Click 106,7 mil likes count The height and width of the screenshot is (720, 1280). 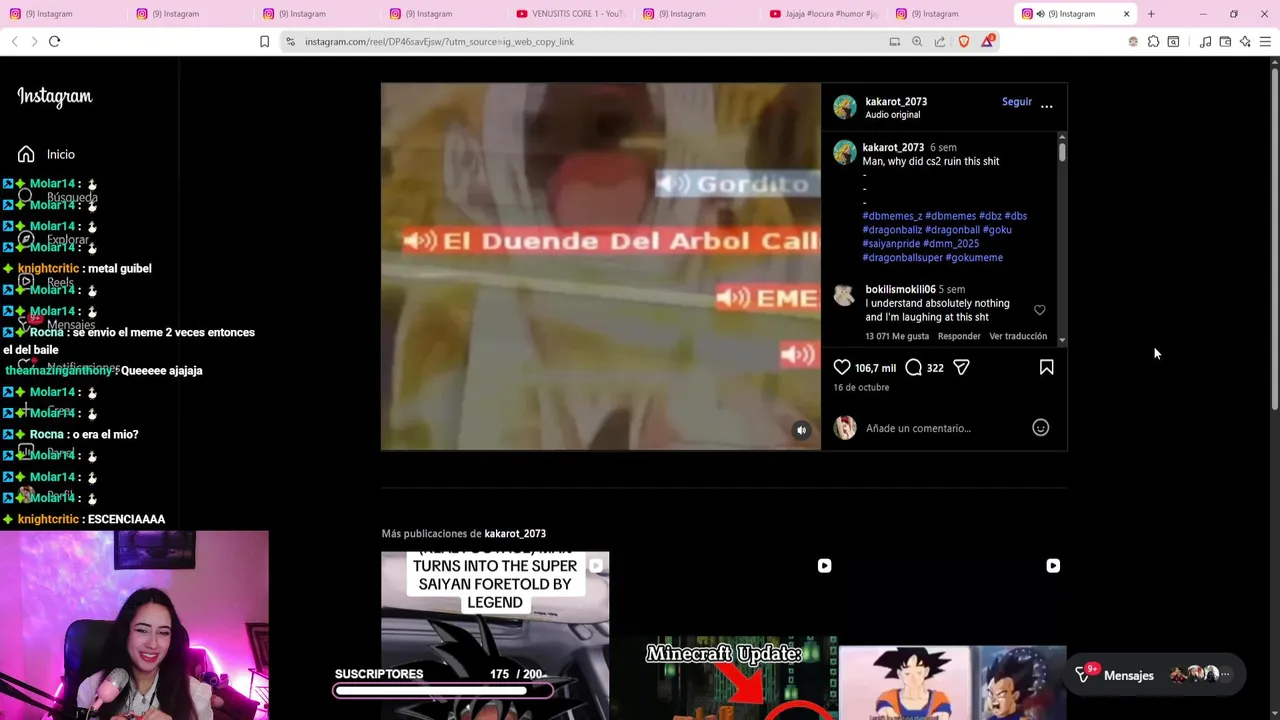point(875,368)
